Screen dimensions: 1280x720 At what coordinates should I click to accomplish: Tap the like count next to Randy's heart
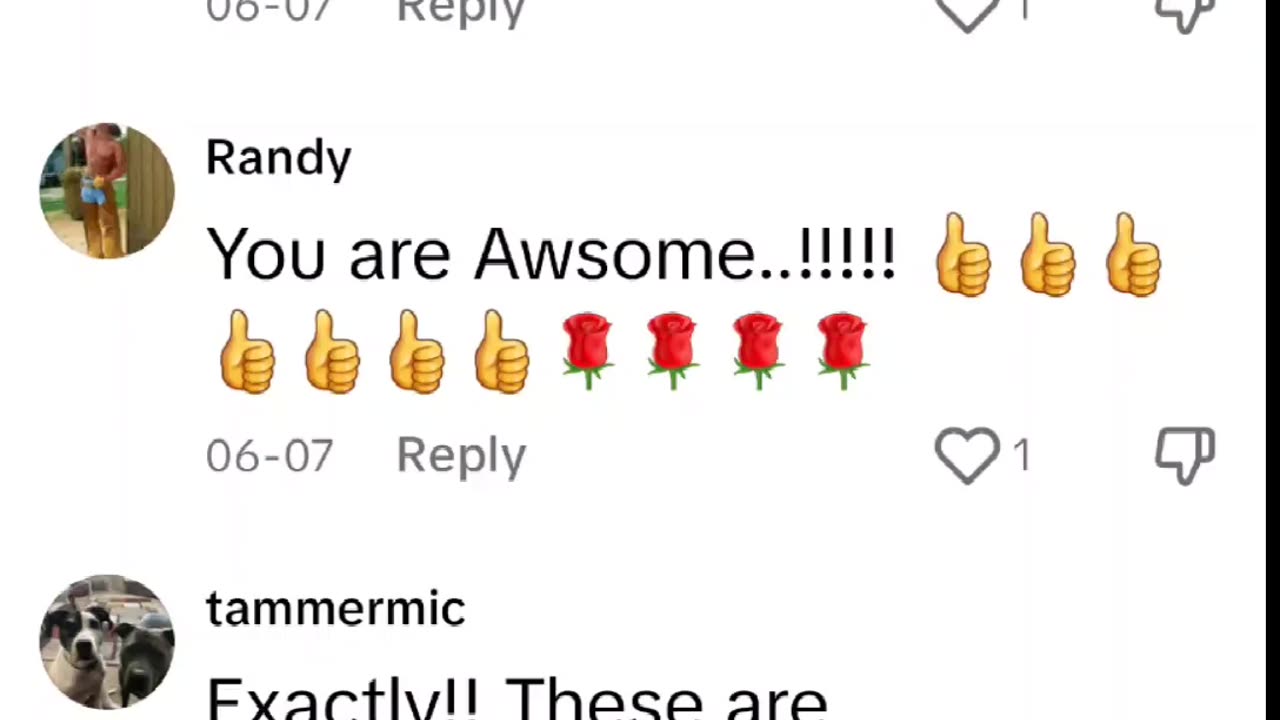tap(1021, 456)
